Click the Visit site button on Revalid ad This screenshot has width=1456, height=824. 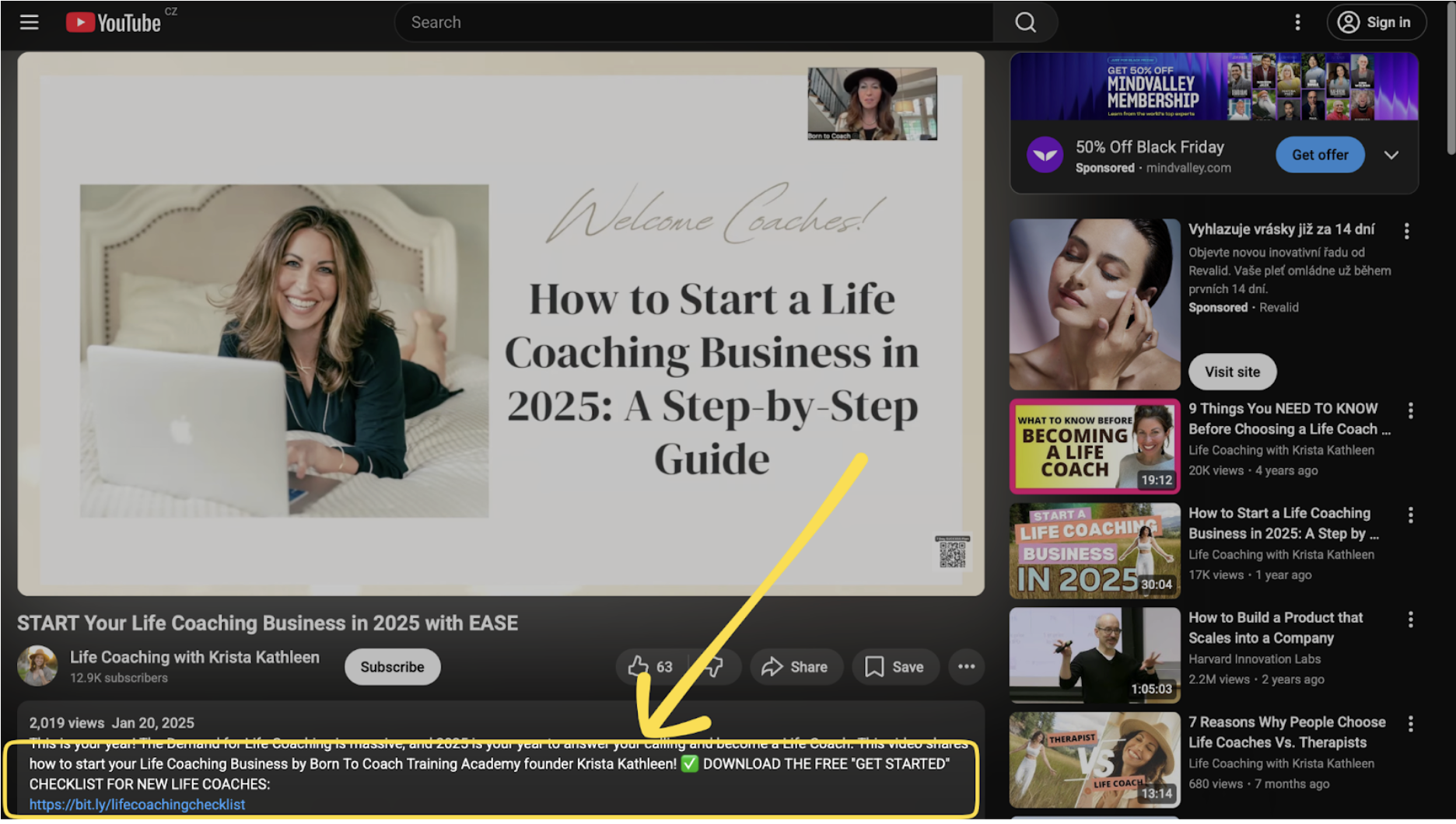point(1231,372)
